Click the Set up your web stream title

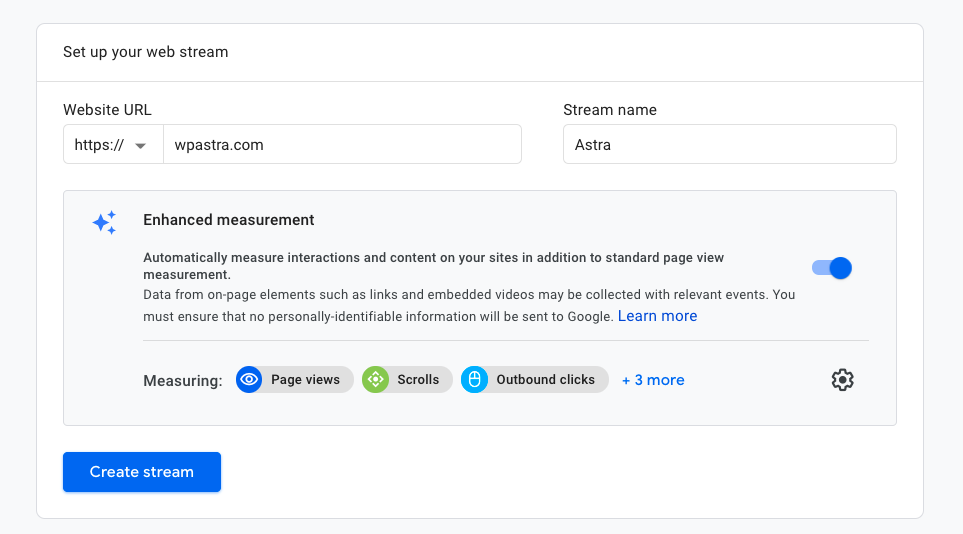coord(146,52)
